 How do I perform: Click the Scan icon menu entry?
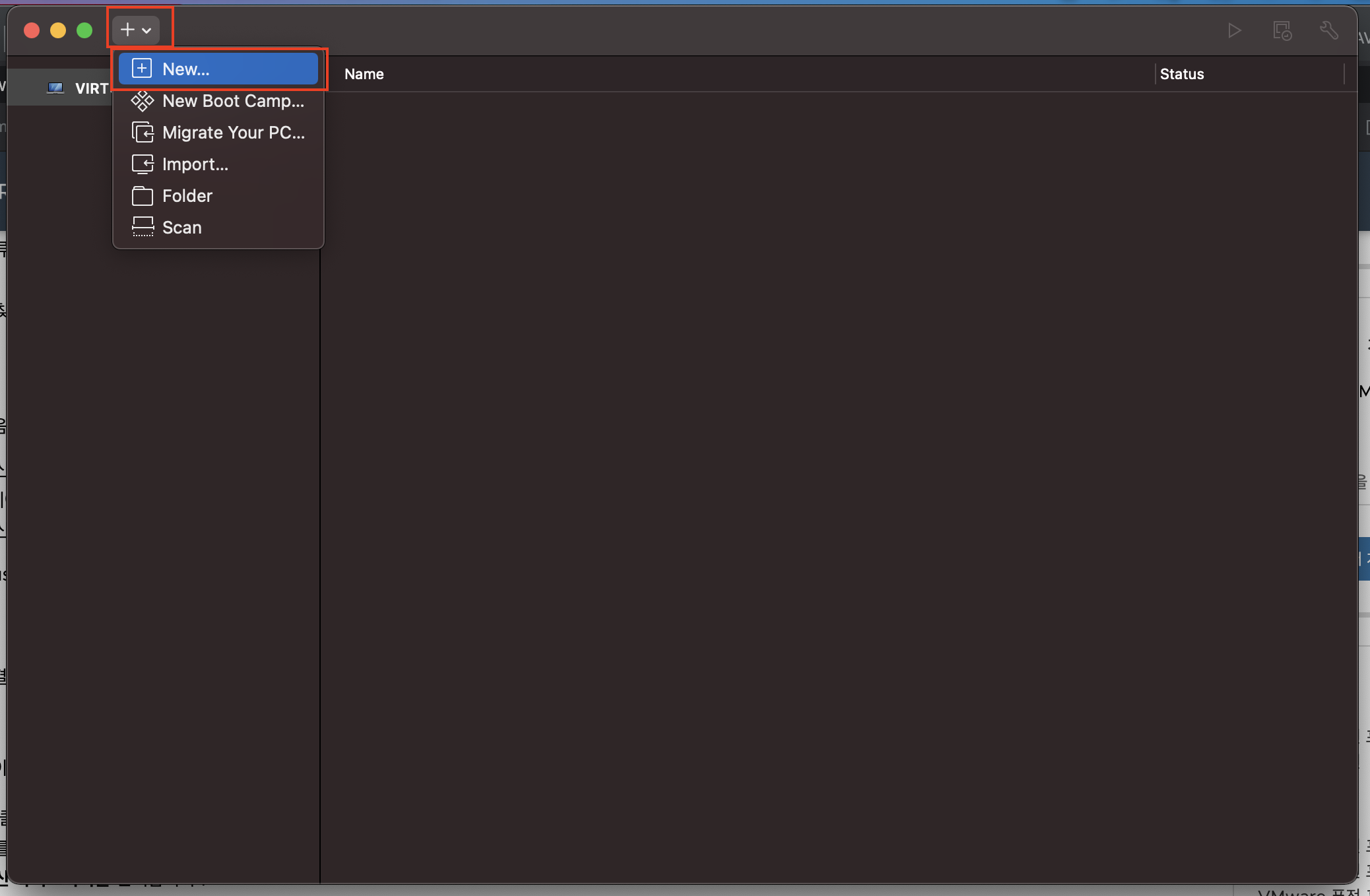pos(142,228)
